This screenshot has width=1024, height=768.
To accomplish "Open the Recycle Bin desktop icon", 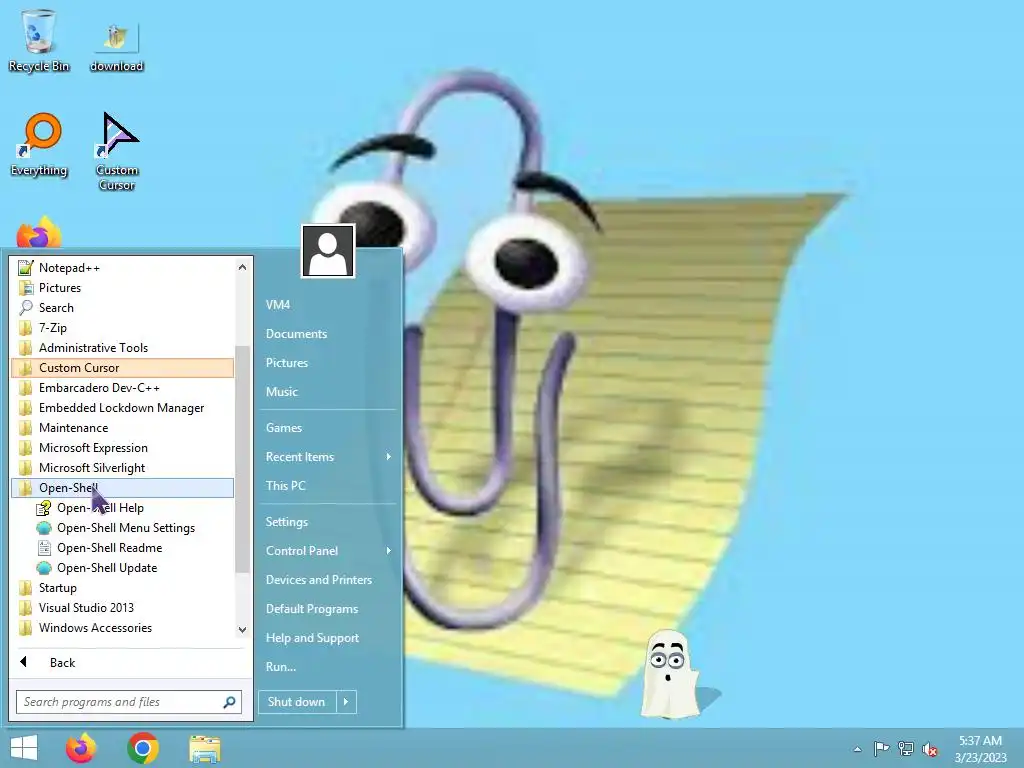I will [x=39, y=40].
